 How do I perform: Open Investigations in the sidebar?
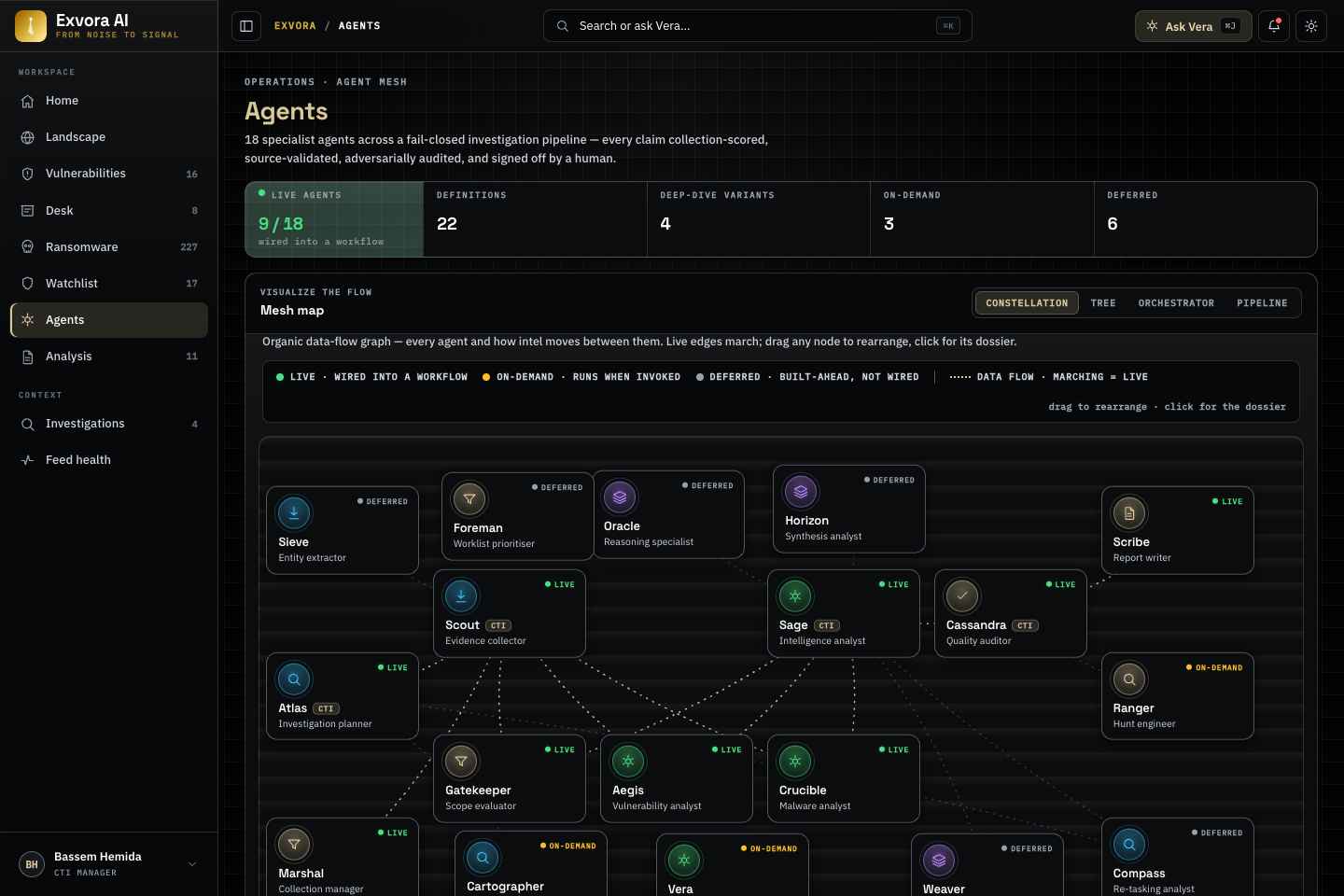point(109,424)
